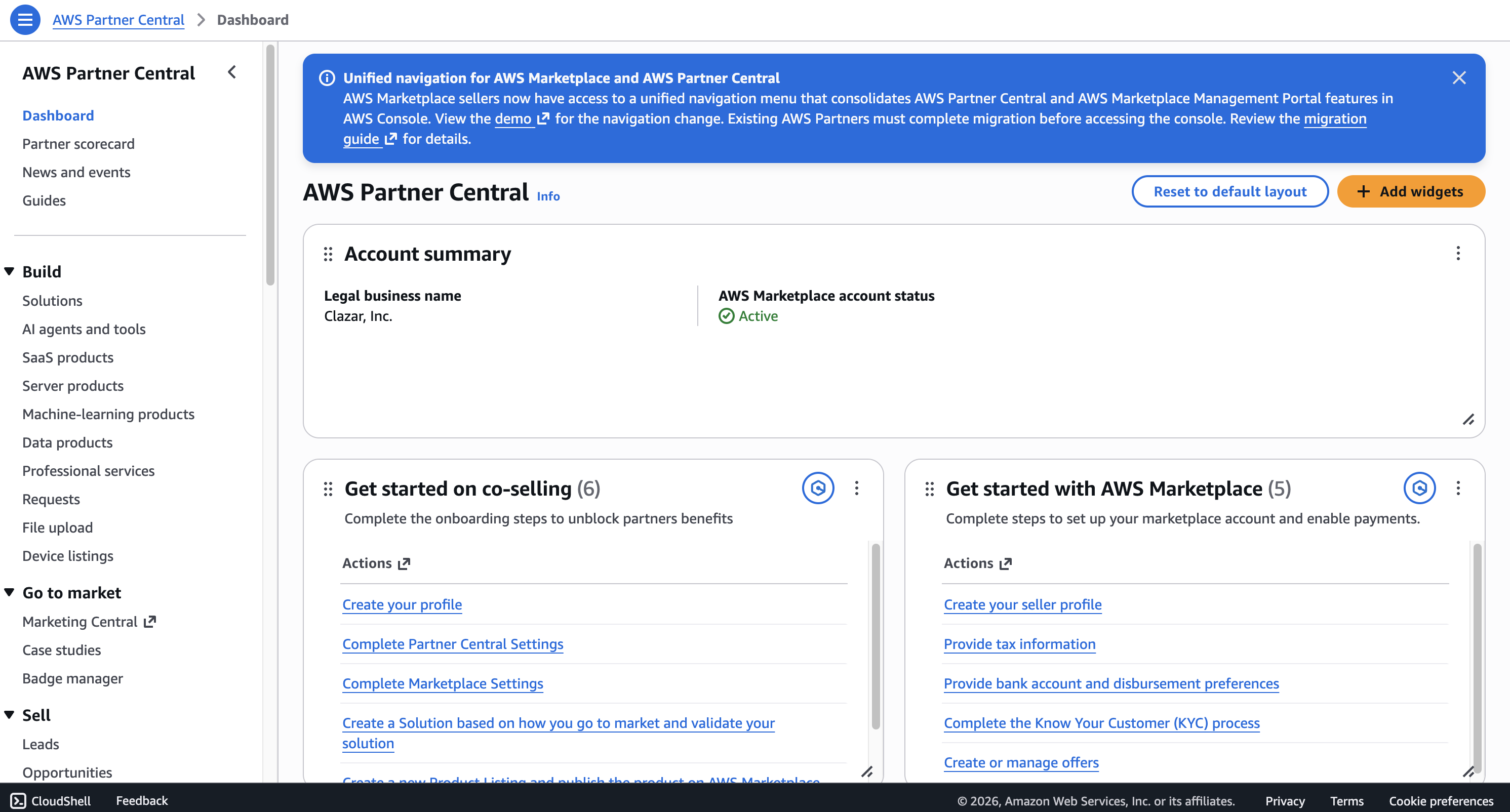Open Badge manager
Image resolution: width=1510 pixels, height=812 pixels.
click(73, 678)
